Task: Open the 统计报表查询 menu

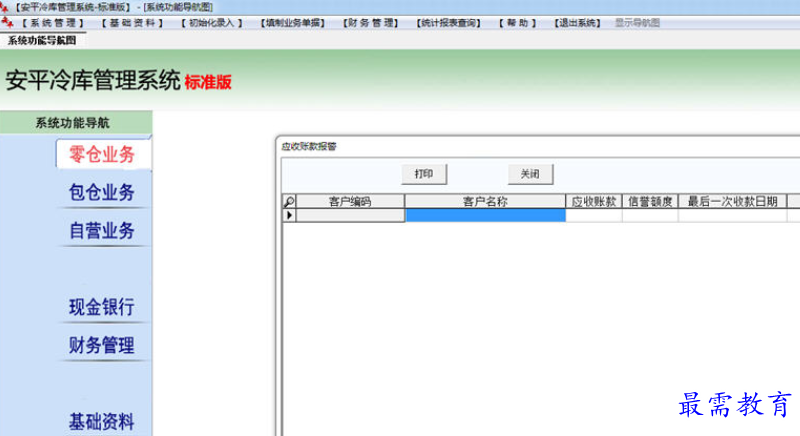Action: (448, 23)
